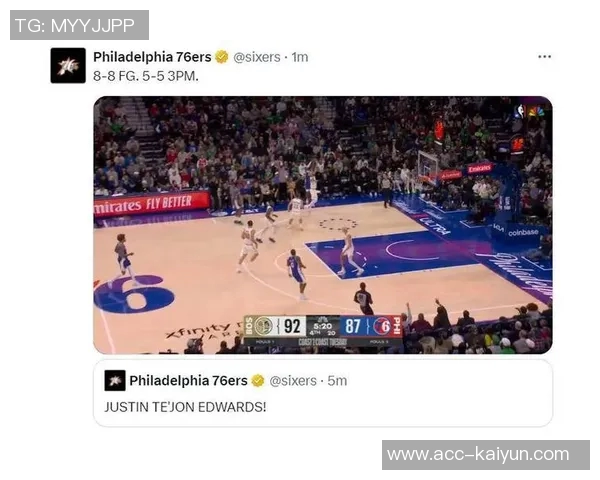The image size is (600, 480).
Task: Click the NBA NBC logo in video corner
Action: (x=530, y=112)
